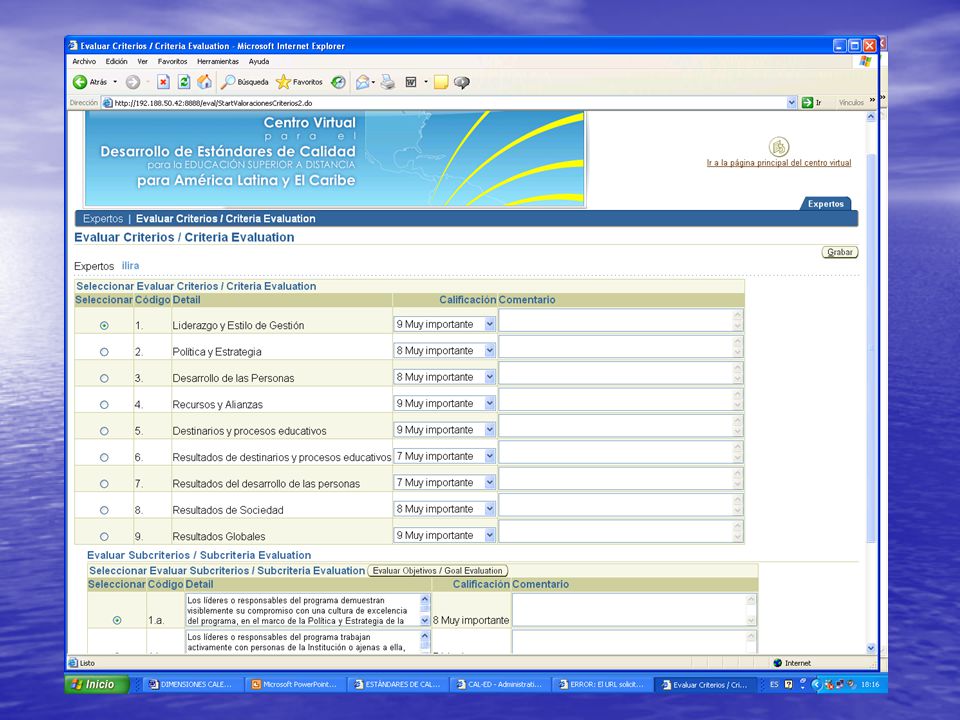Stop loading with the red X page icon
Image resolution: width=960 pixels, height=720 pixels.
pyautogui.click(x=163, y=82)
